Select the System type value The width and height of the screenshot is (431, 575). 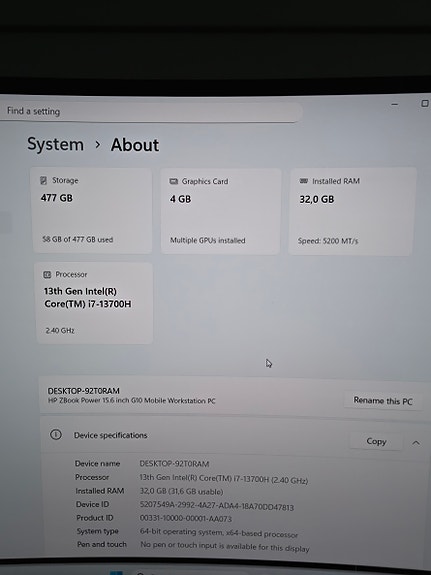tap(219, 533)
